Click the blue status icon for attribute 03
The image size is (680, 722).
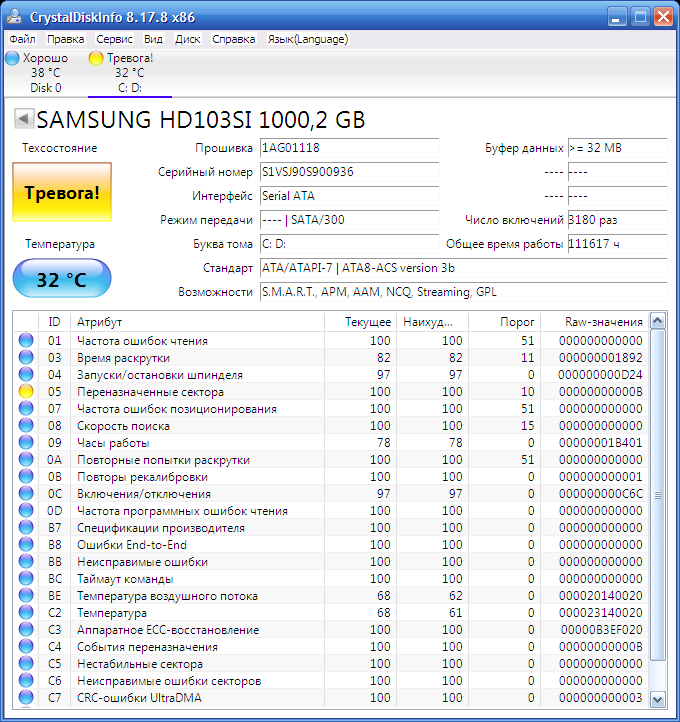pos(26,357)
